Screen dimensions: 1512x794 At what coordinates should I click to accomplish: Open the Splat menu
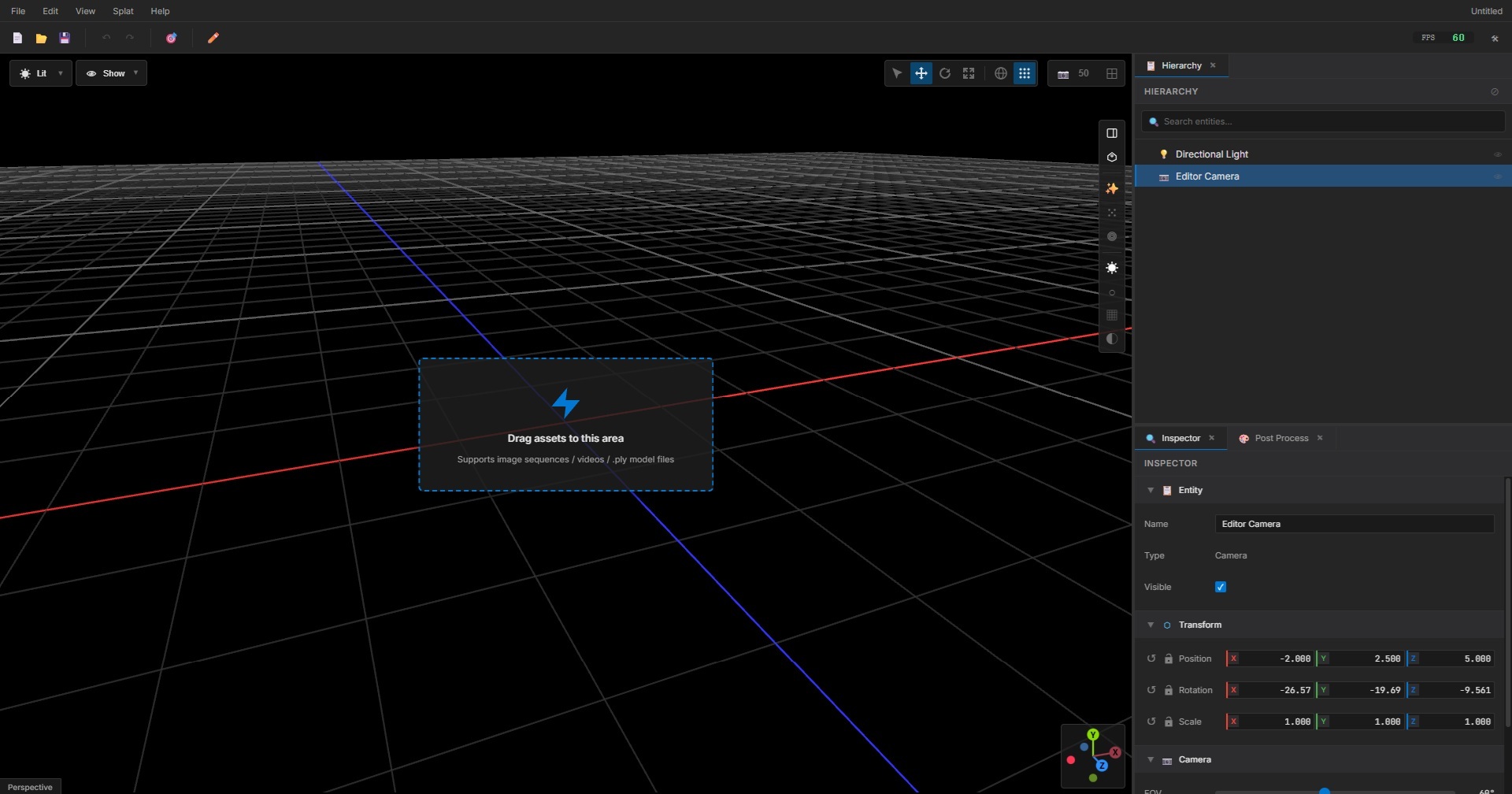pos(122,11)
